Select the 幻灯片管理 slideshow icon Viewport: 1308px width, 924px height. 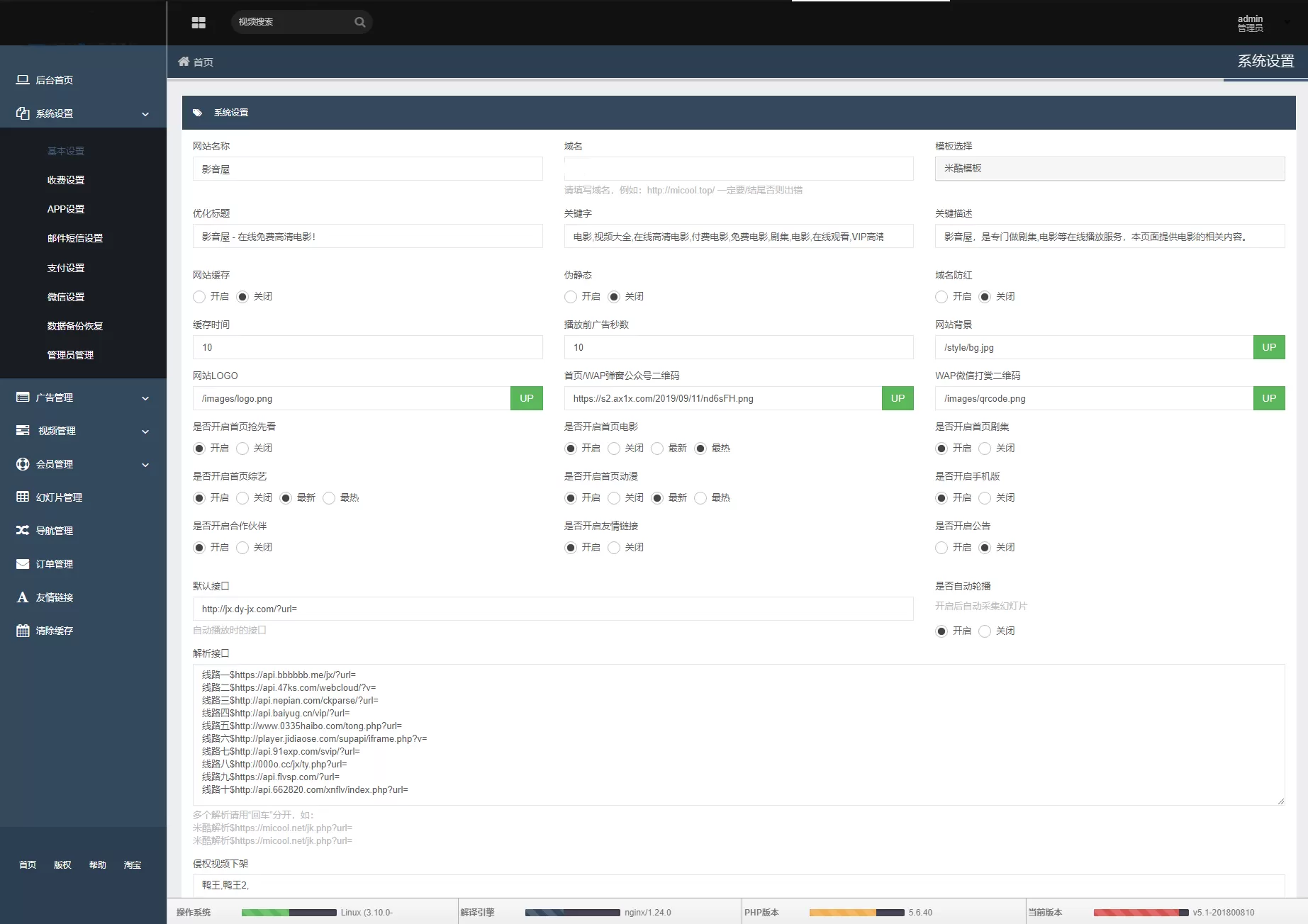pos(22,497)
